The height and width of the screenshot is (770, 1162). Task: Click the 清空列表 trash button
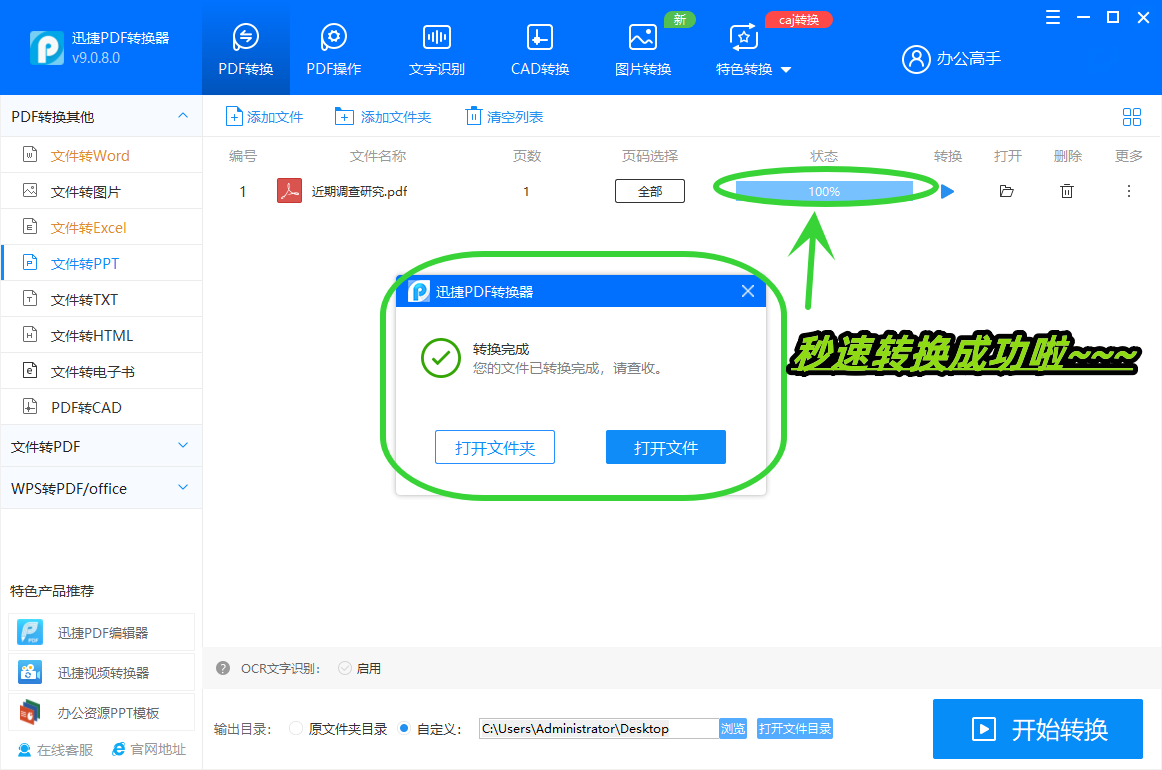coord(504,117)
